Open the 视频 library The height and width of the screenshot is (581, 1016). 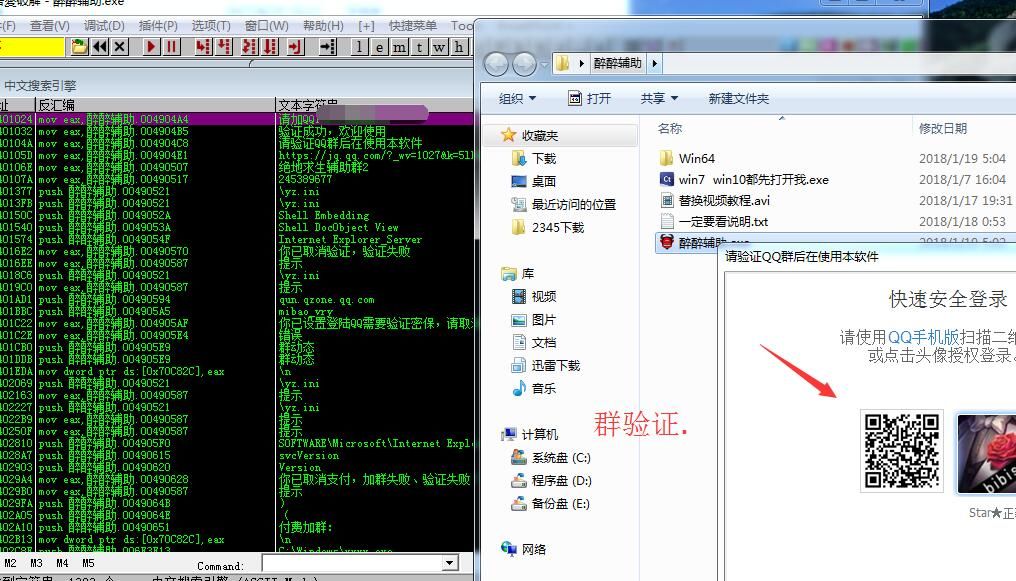coord(544,297)
